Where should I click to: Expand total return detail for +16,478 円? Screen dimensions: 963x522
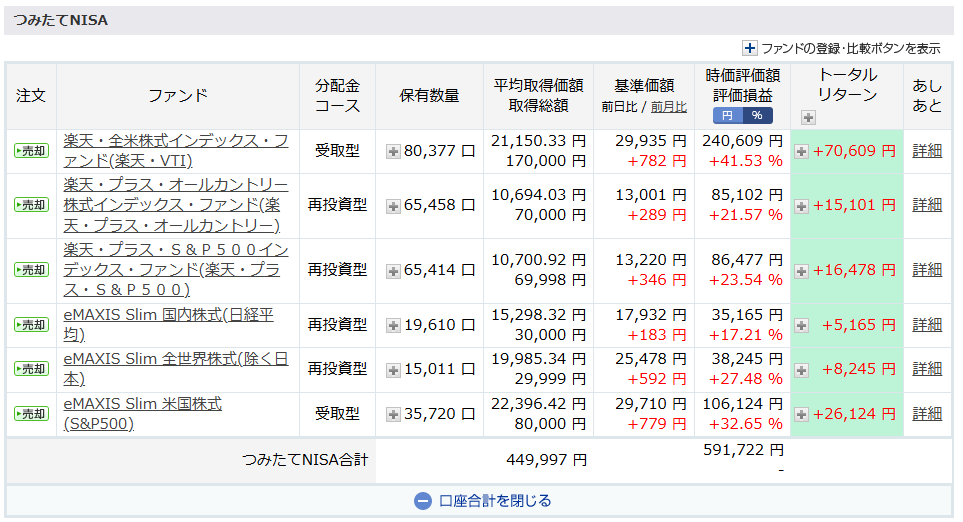coord(801,271)
